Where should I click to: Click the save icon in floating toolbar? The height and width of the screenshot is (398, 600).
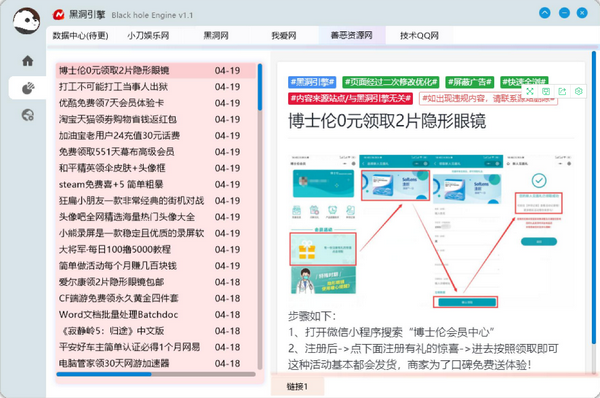tap(546, 91)
